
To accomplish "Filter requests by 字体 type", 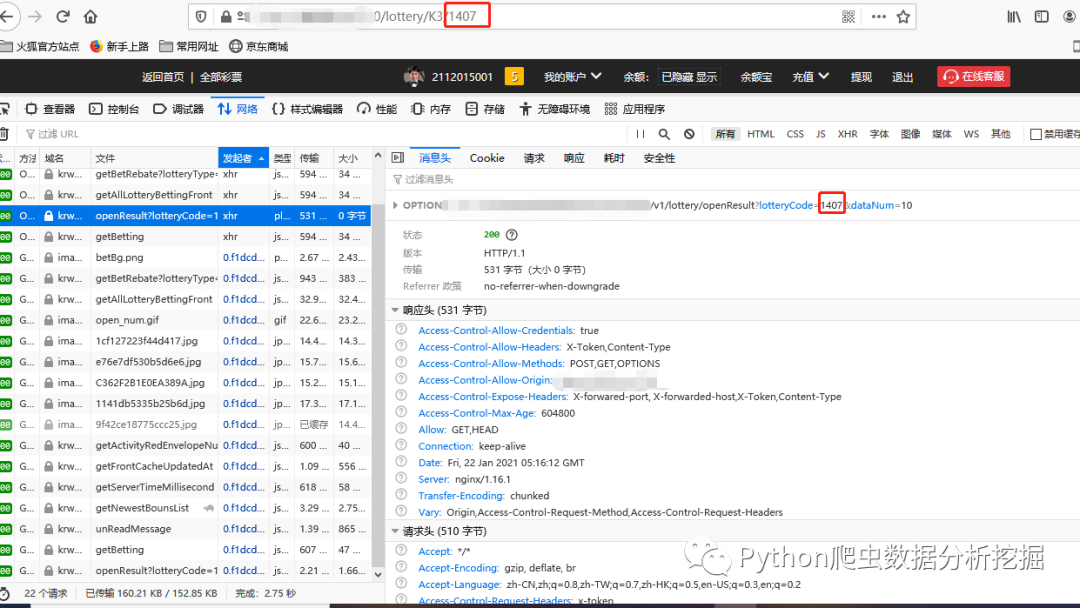I will point(879,134).
